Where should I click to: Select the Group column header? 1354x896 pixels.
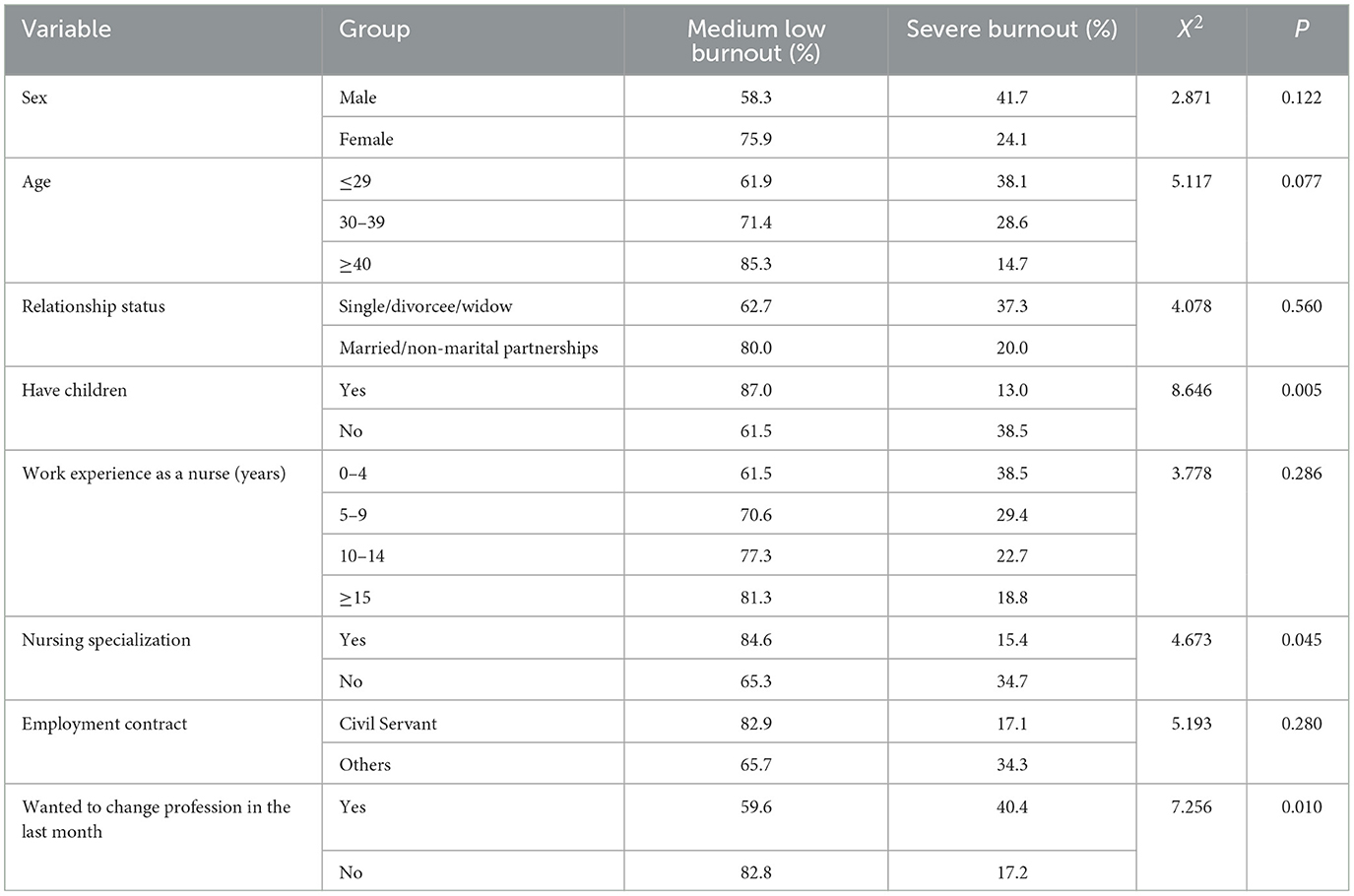coord(374,30)
